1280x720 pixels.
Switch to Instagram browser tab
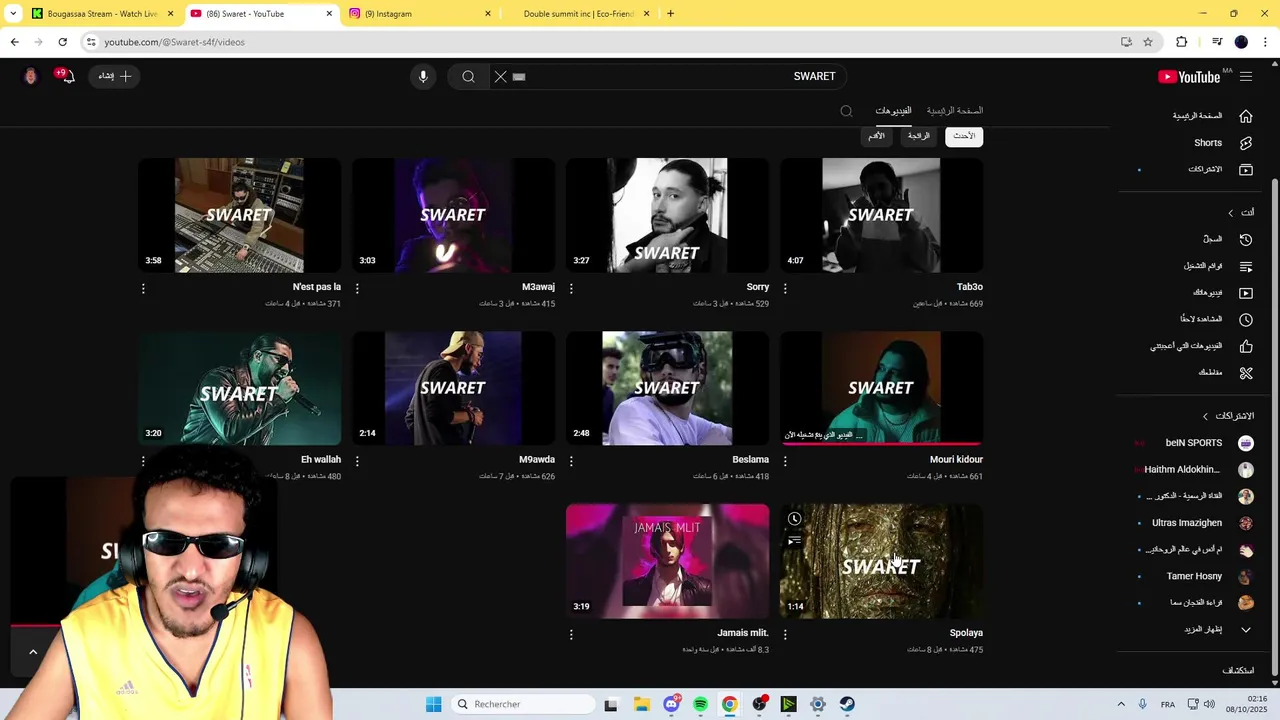[420, 14]
